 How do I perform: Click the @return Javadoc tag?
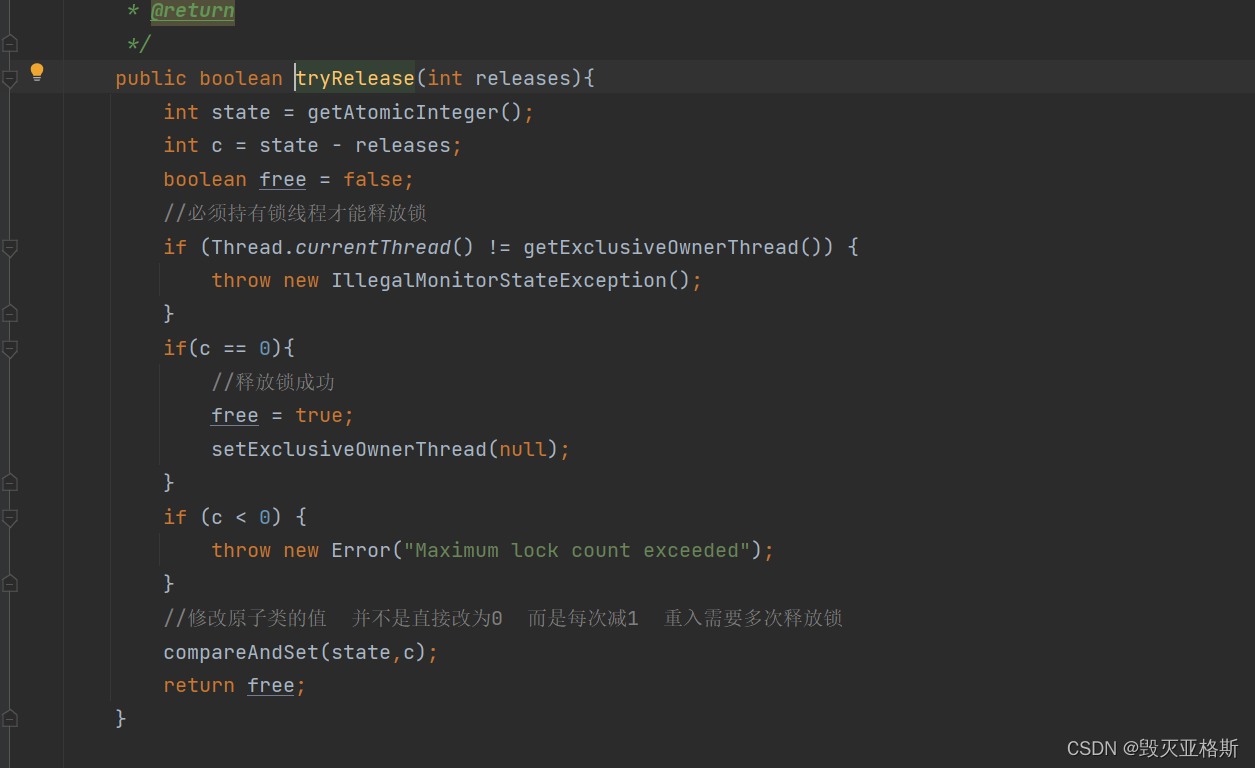[193, 11]
